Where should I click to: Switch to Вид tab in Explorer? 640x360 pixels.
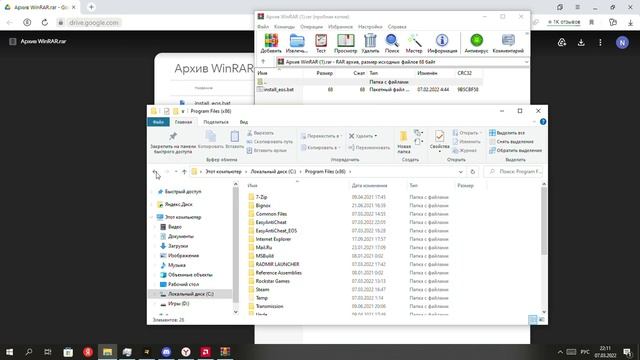pyautogui.click(x=244, y=122)
